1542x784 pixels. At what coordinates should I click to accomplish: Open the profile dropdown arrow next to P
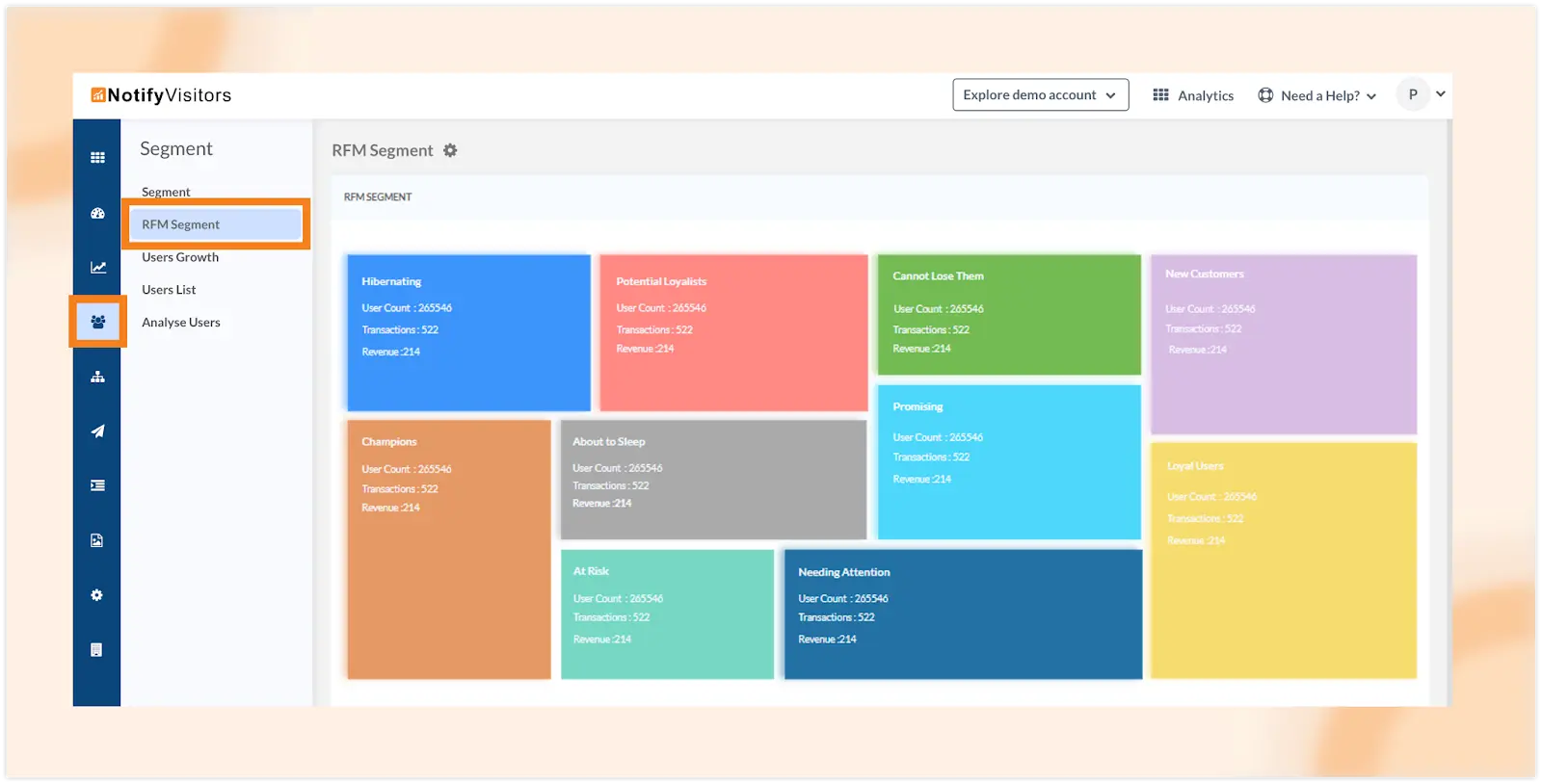[x=1441, y=94]
